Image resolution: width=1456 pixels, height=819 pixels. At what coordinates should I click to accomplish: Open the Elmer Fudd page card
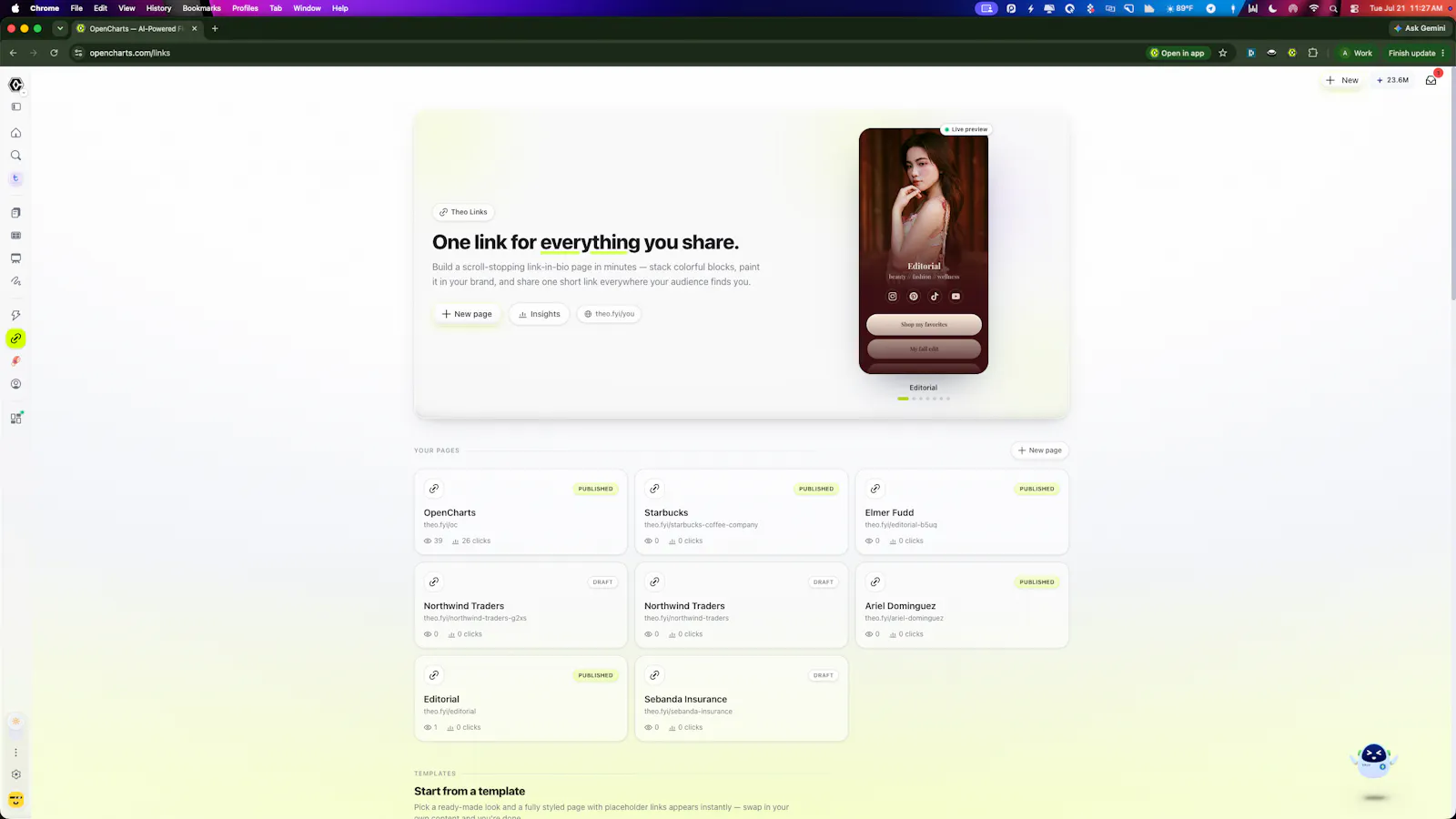[962, 512]
